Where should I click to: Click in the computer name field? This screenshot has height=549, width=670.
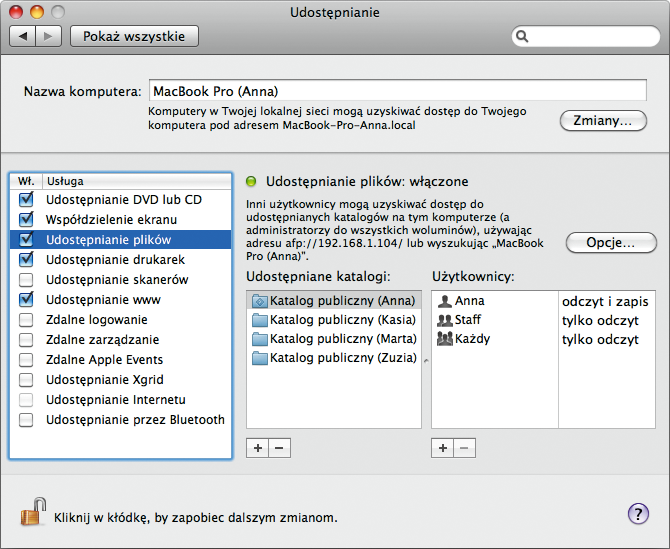click(397, 91)
